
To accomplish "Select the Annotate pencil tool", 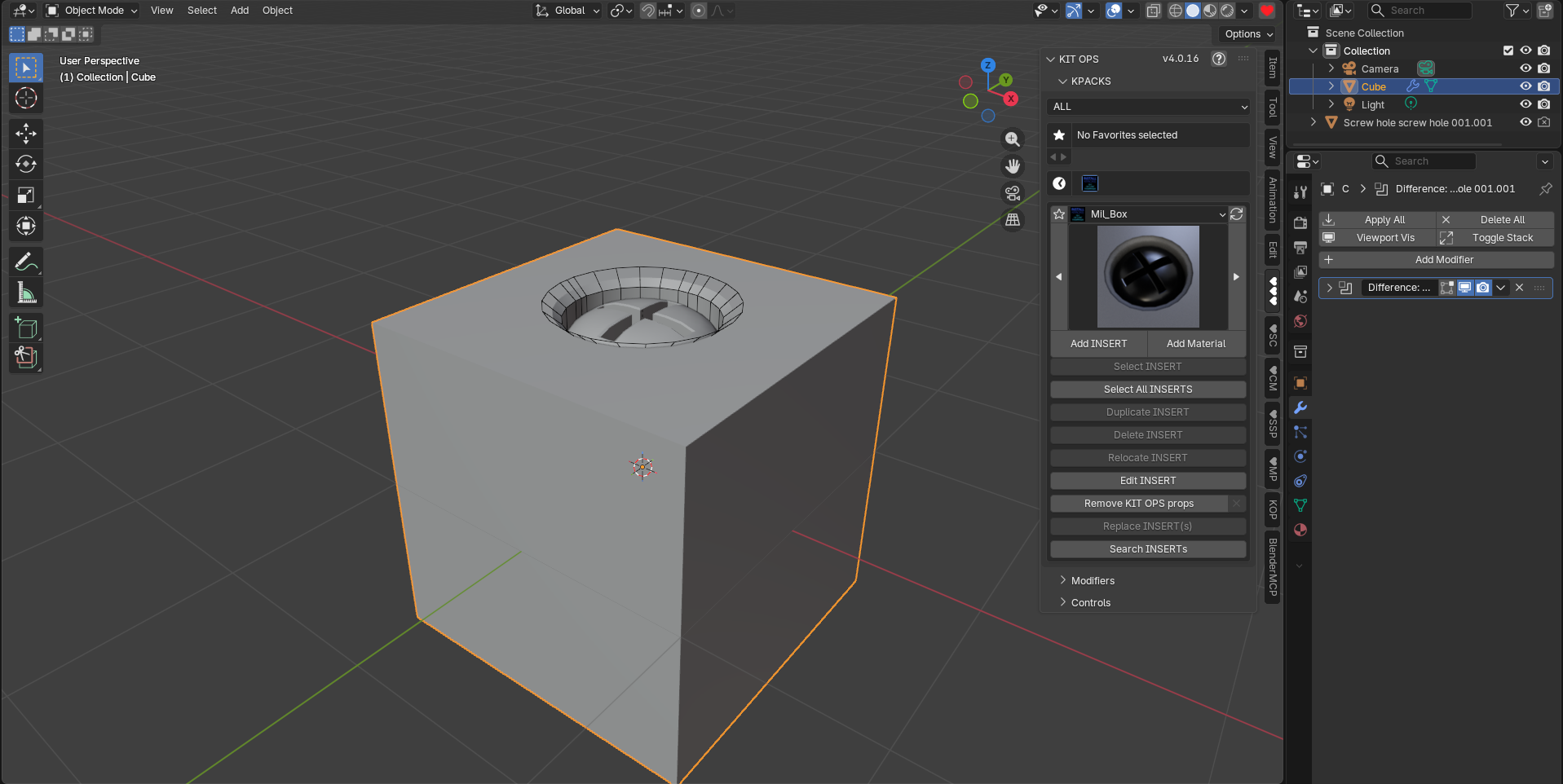I will click(26, 262).
